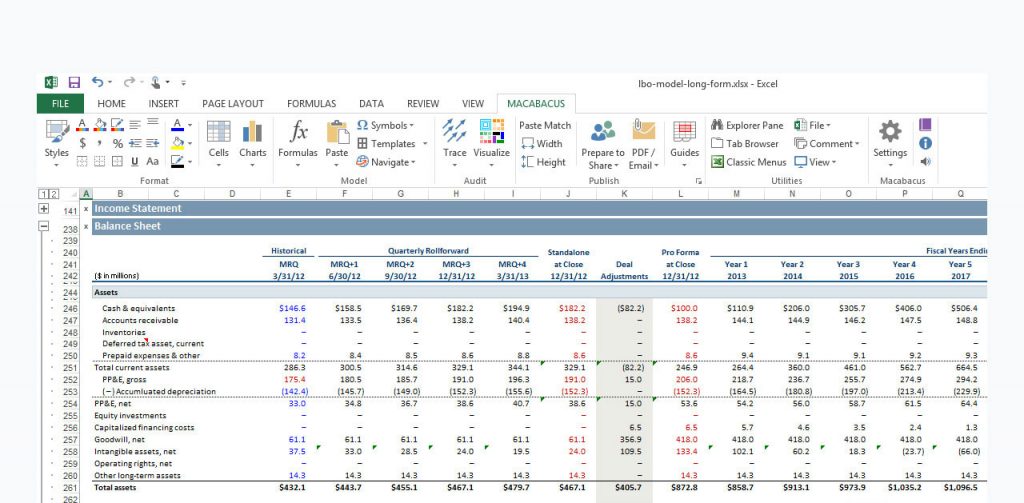Open the Styles gallery icon

coord(57,131)
